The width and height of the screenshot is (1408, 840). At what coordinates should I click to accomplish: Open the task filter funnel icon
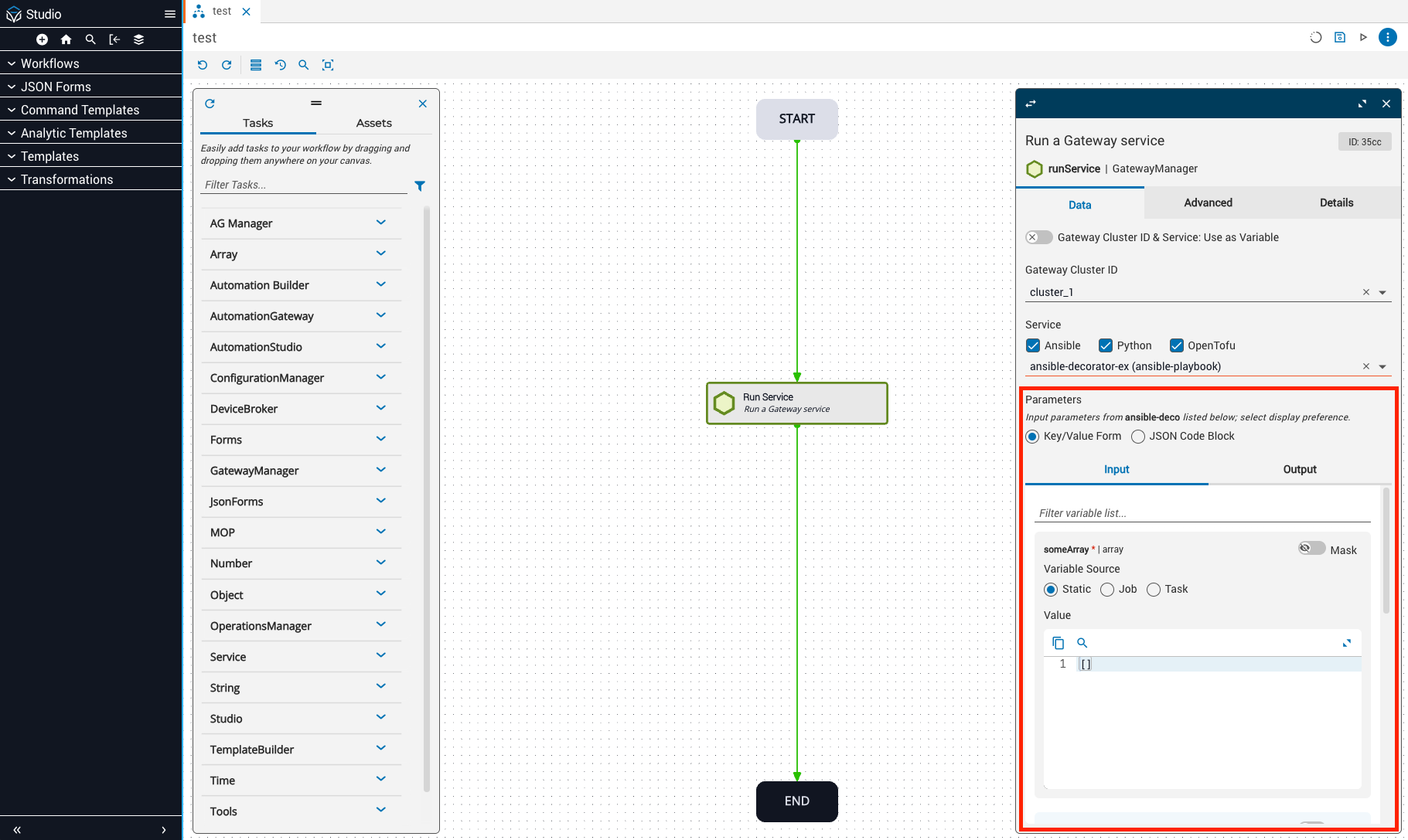pos(420,185)
